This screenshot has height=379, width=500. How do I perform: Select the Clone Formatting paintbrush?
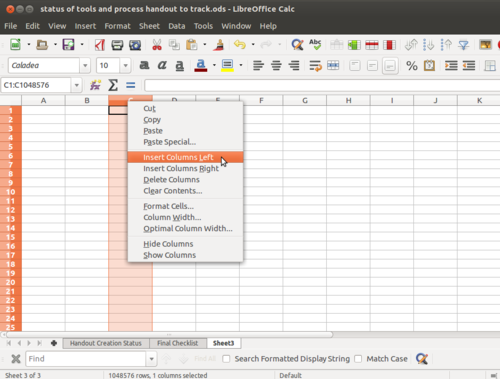(219, 45)
